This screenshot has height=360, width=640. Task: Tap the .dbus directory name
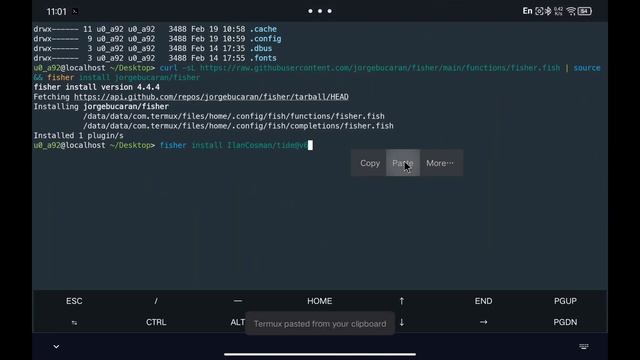click(261, 48)
